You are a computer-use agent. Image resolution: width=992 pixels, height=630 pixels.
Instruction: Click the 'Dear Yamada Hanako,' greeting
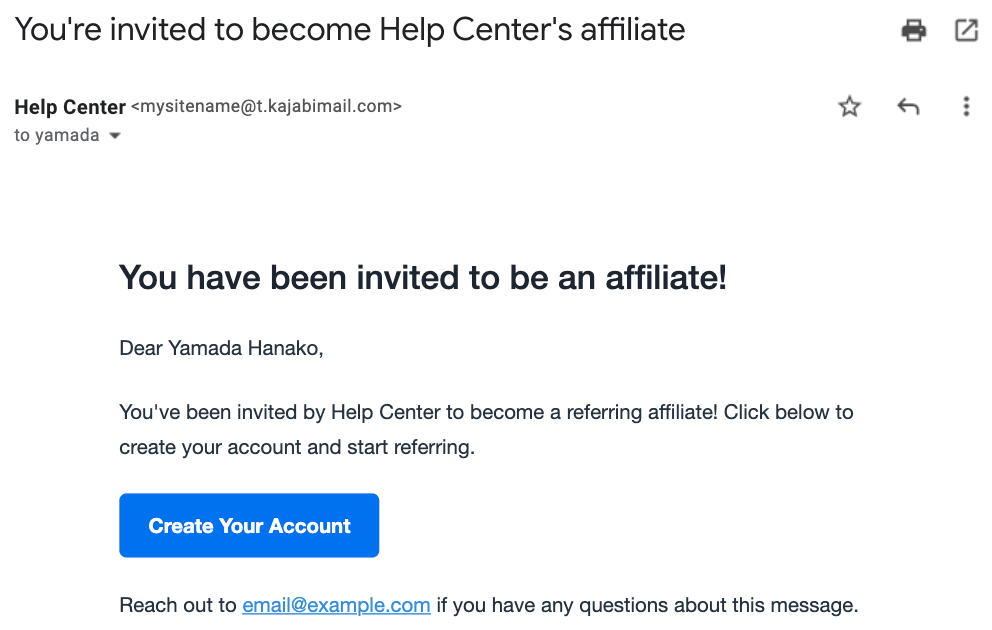coord(221,349)
